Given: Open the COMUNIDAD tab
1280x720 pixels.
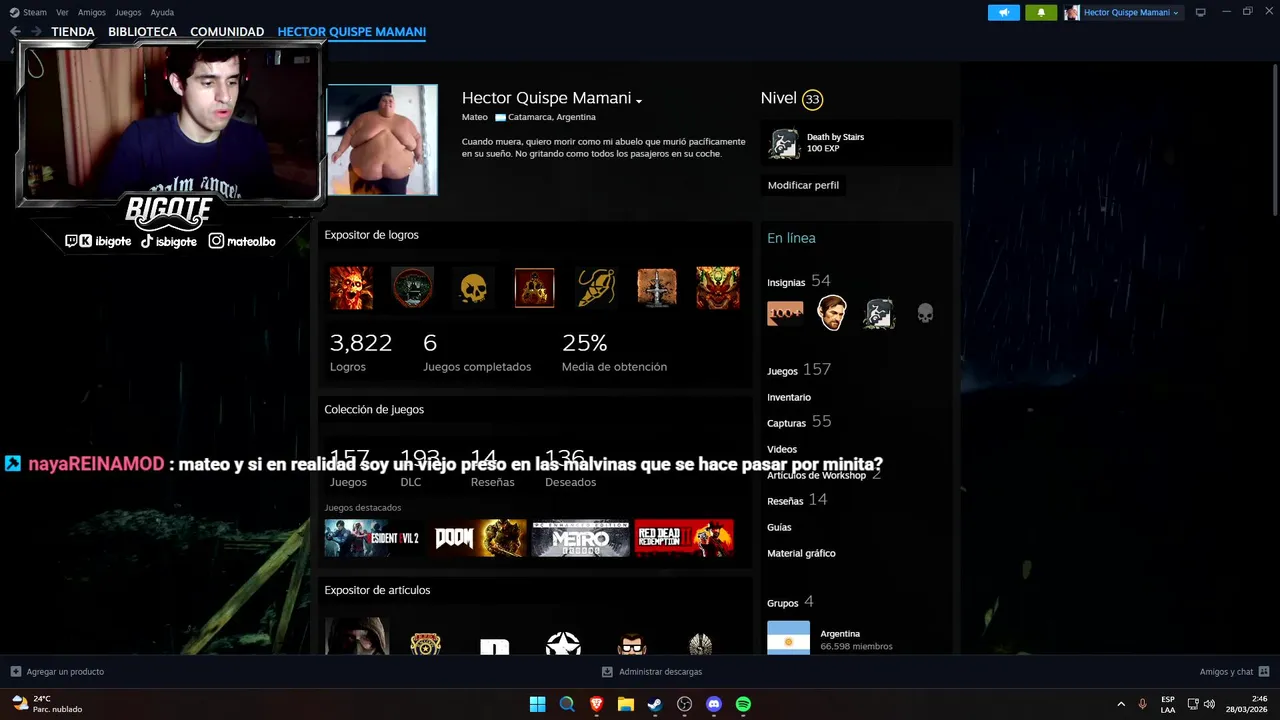Looking at the screenshot, I should tap(227, 32).
